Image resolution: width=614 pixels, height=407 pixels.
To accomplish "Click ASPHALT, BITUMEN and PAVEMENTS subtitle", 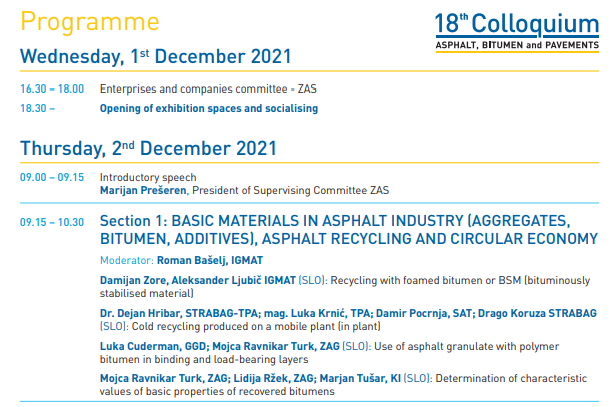I will 516,45.
